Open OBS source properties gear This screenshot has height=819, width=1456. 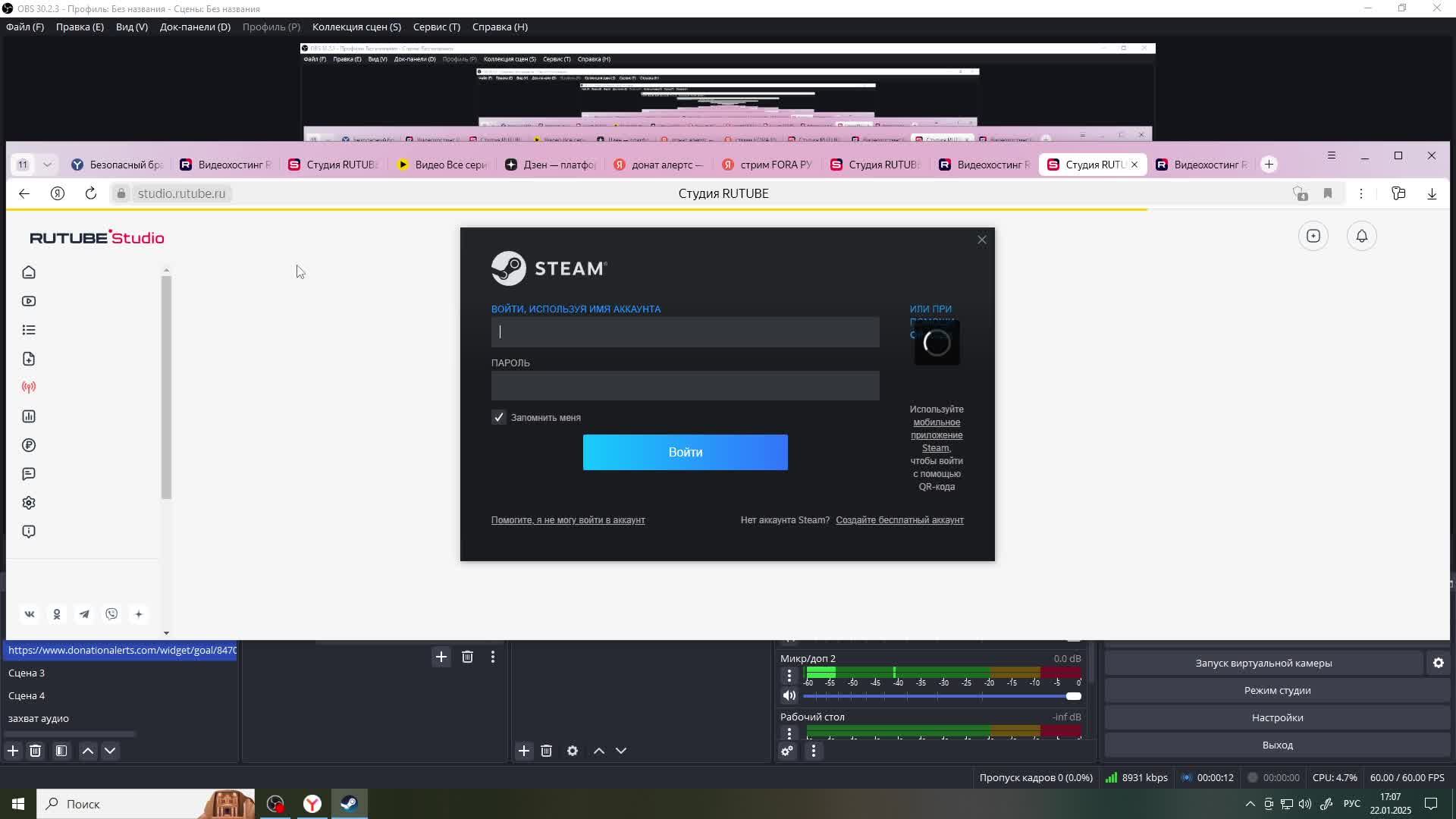573,751
